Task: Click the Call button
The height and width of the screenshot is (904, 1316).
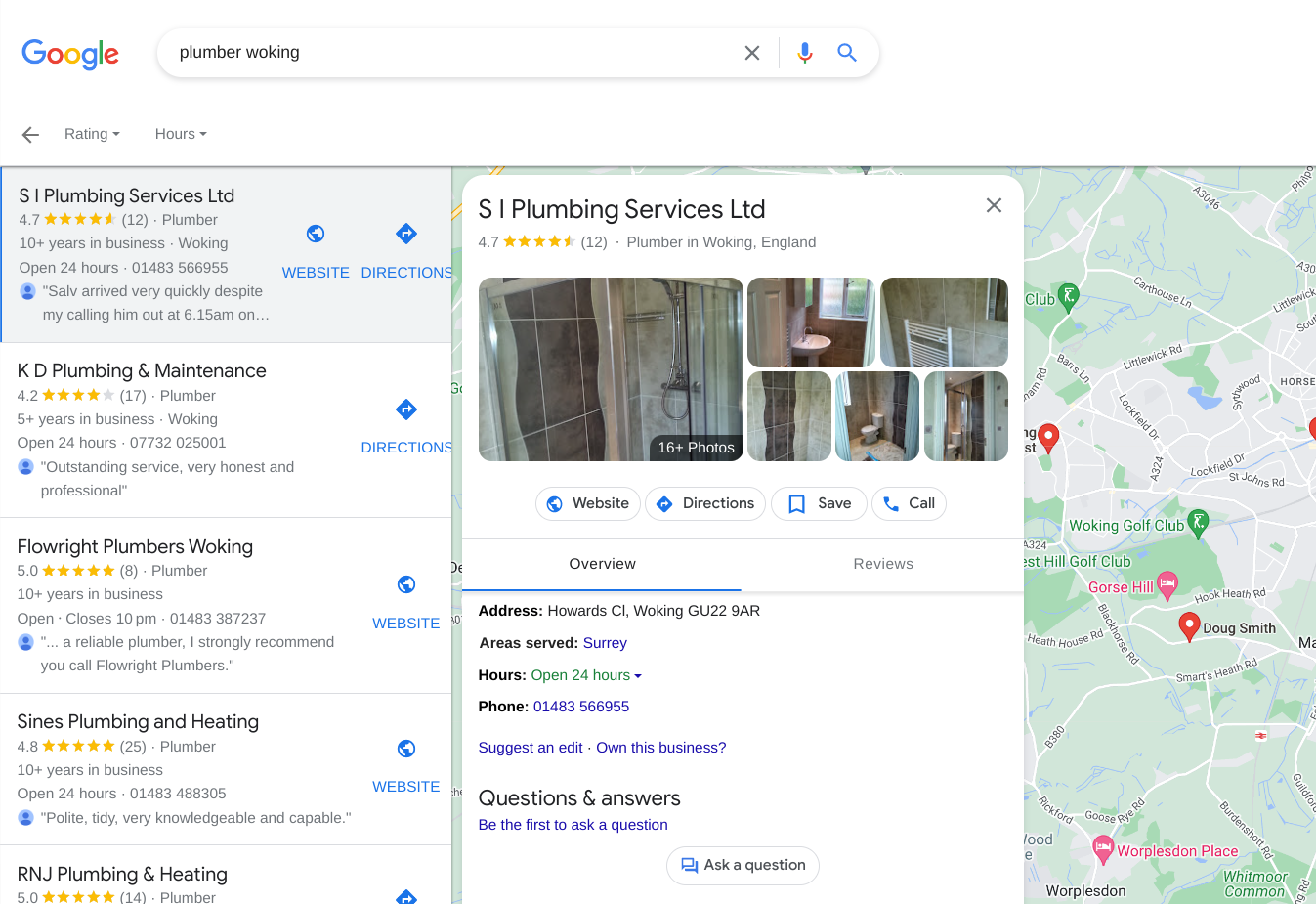Action: click(x=909, y=503)
